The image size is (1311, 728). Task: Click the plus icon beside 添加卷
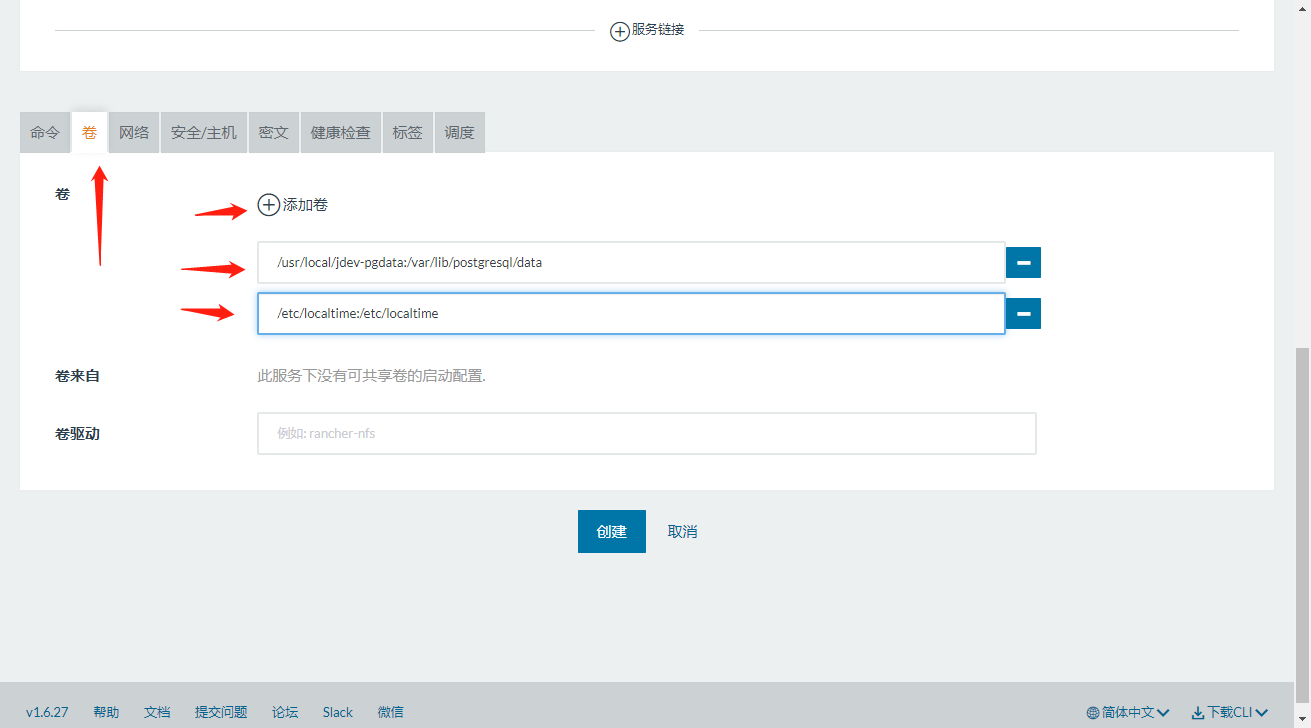click(x=269, y=205)
